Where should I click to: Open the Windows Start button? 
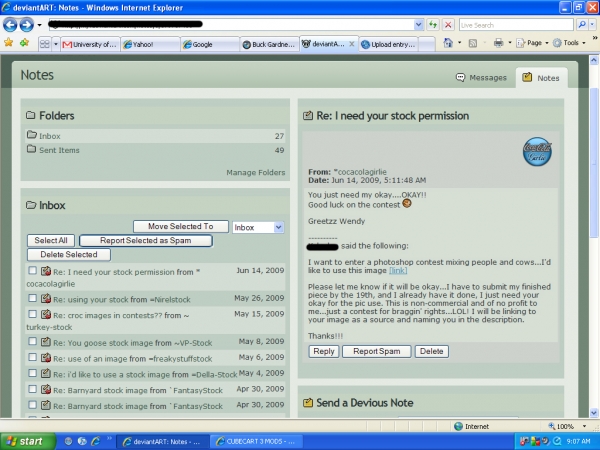[x=28, y=441]
